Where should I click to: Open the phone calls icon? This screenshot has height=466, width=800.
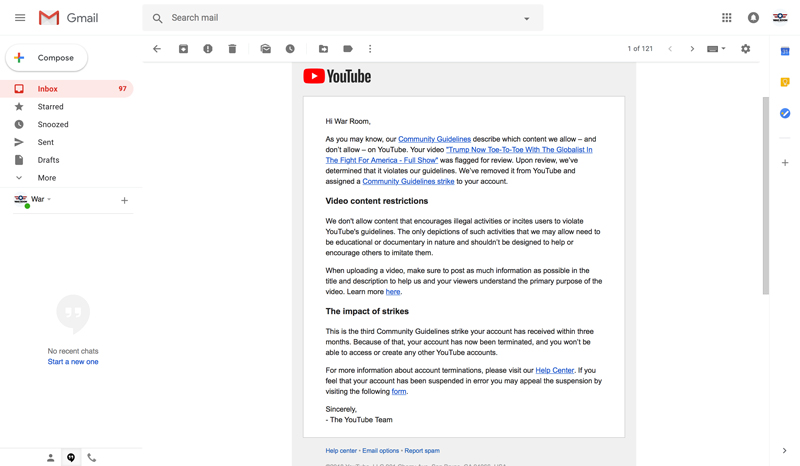[91, 458]
